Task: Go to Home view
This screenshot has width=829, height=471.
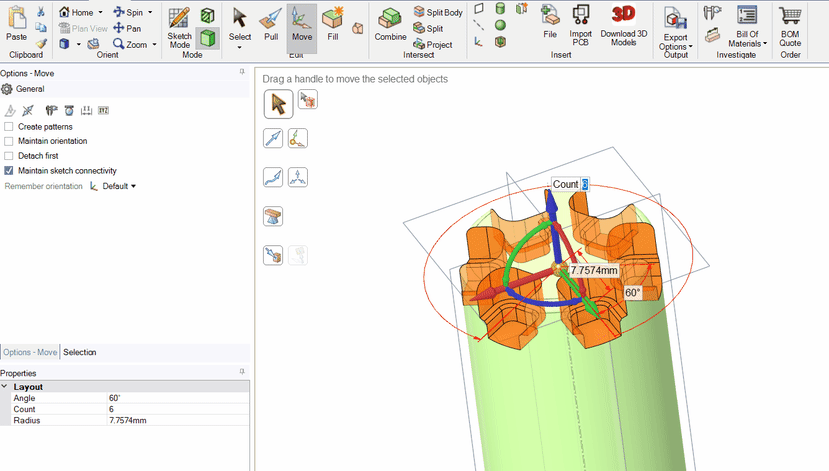Action: coord(76,12)
